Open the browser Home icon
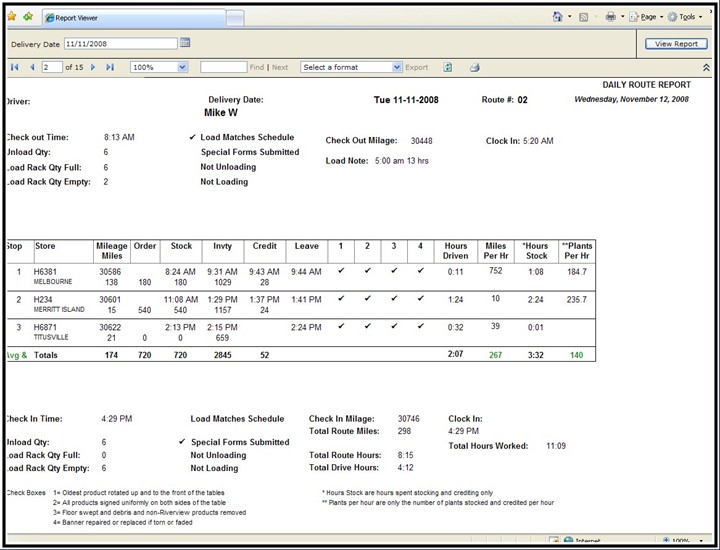720x550 pixels. click(x=557, y=16)
